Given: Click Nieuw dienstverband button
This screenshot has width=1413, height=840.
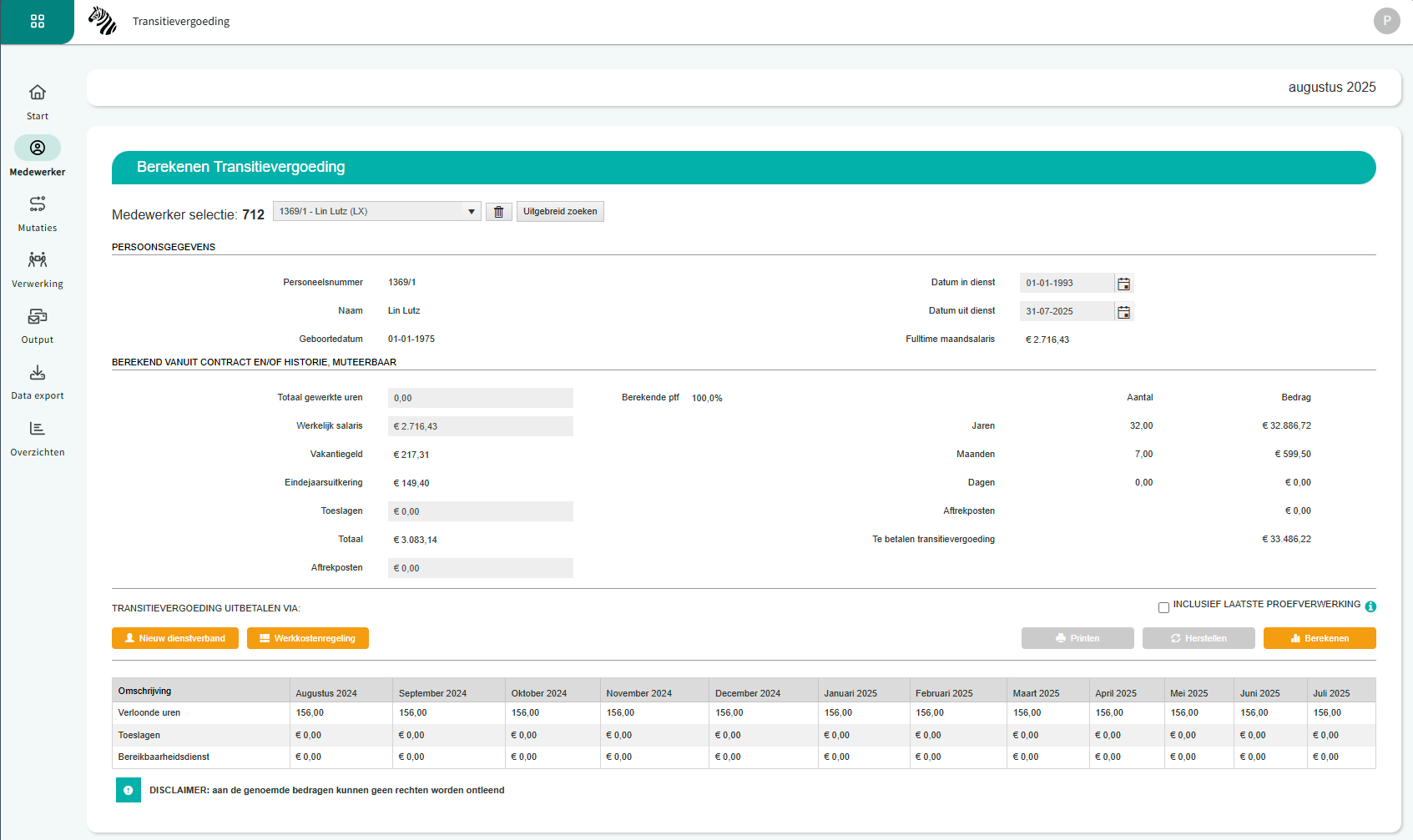Looking at the screenshot, I should pos(175,638).
